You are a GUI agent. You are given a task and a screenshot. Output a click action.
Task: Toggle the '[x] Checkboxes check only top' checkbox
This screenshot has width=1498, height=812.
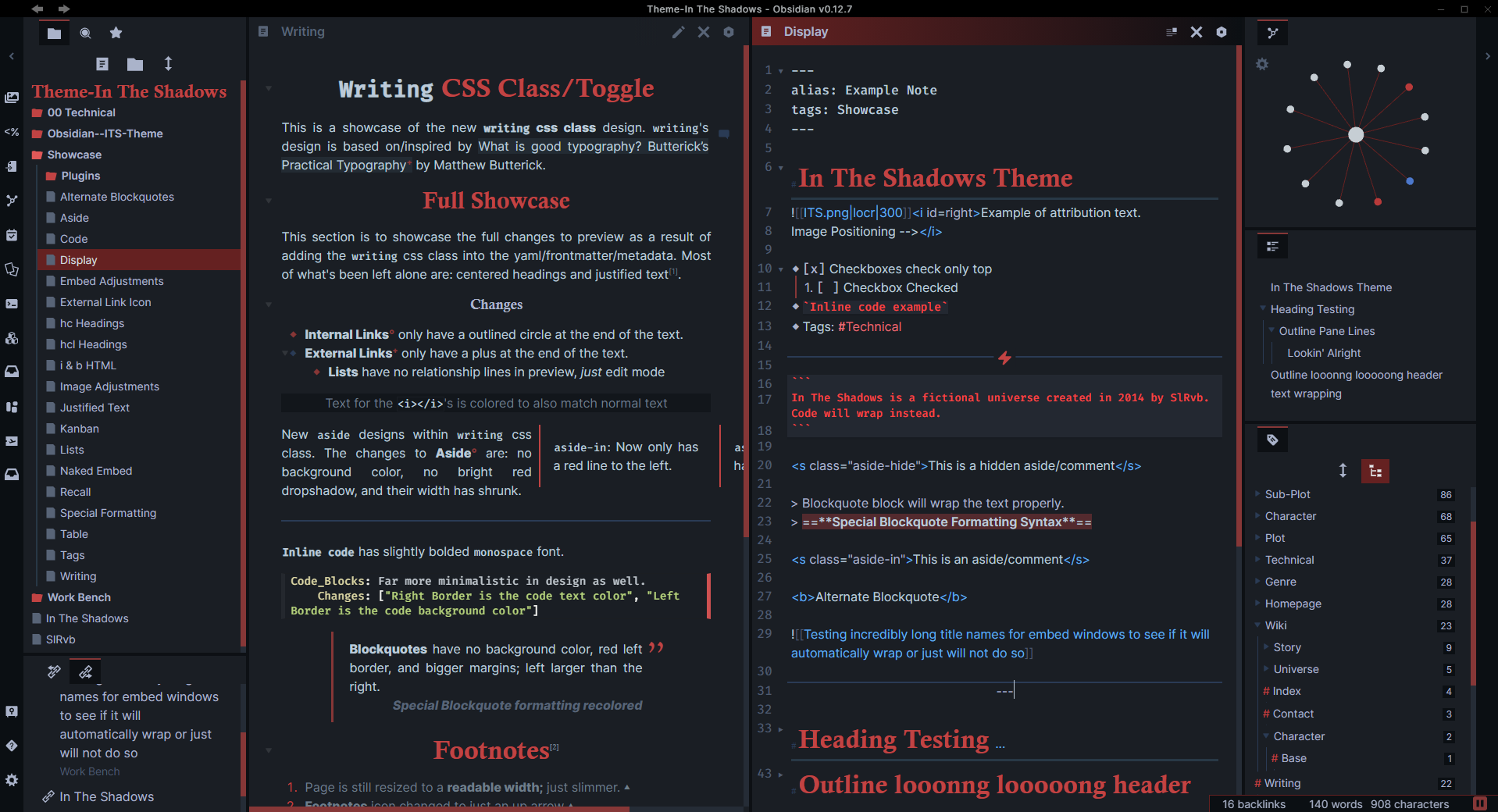812,269
